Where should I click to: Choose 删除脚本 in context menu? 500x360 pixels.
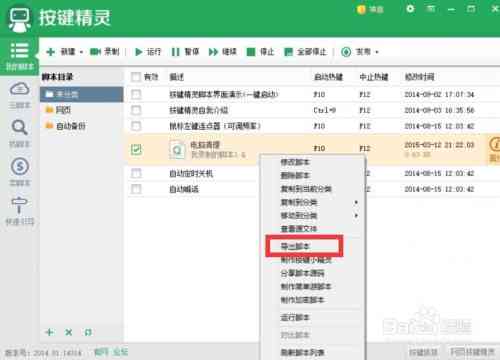click(295, 176)
